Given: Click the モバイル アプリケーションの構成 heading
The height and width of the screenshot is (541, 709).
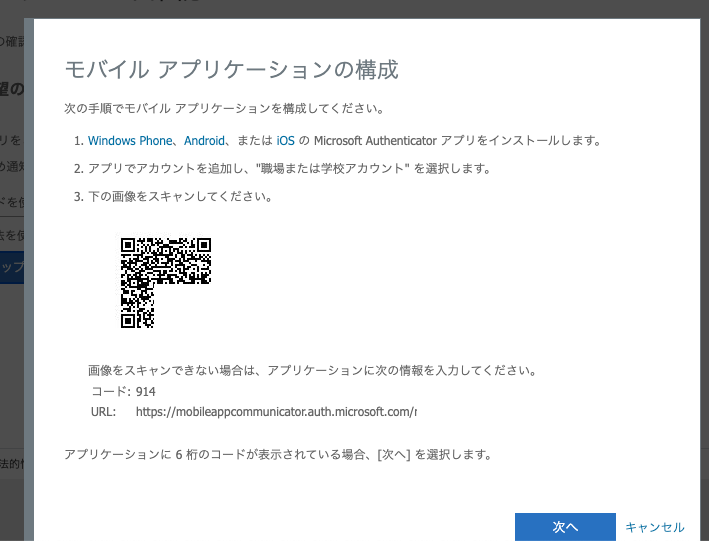Looking at the screenshot, I should pos(232,70).
